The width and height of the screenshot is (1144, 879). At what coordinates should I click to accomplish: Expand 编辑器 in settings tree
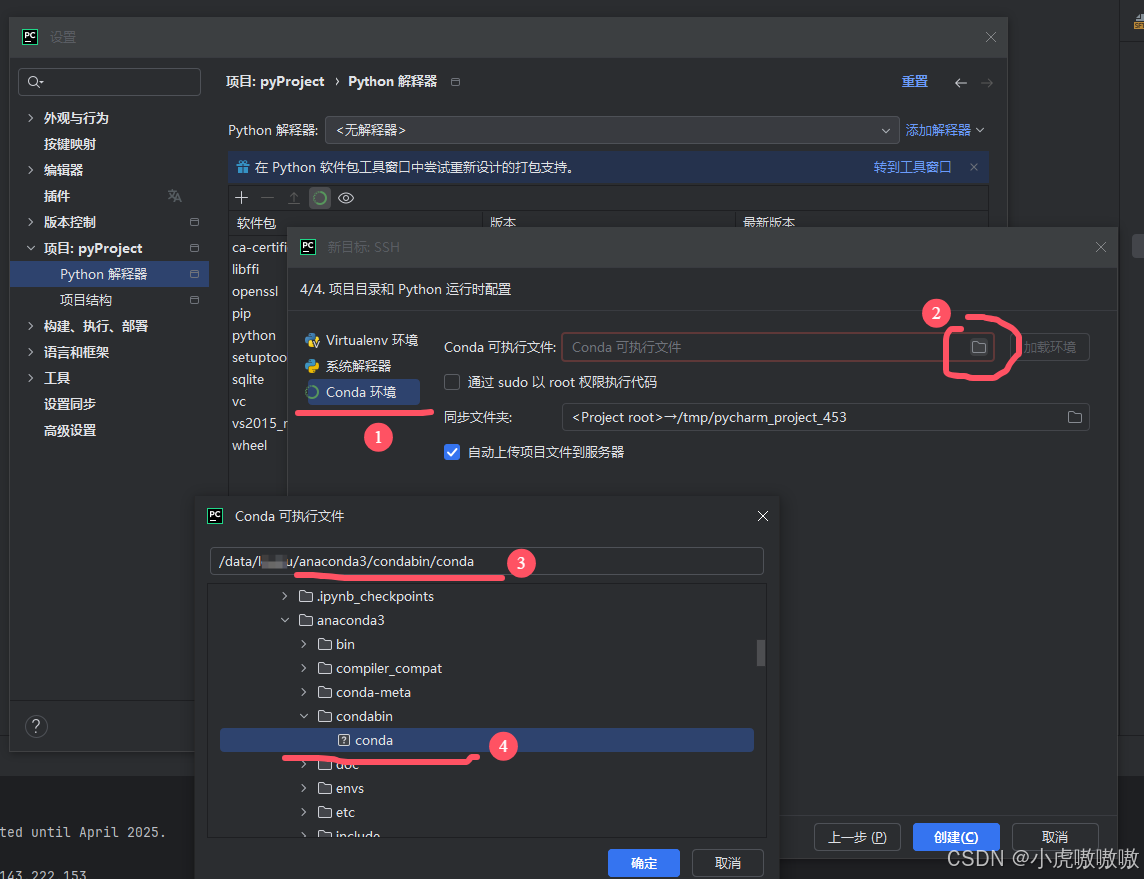pos(30,170)
